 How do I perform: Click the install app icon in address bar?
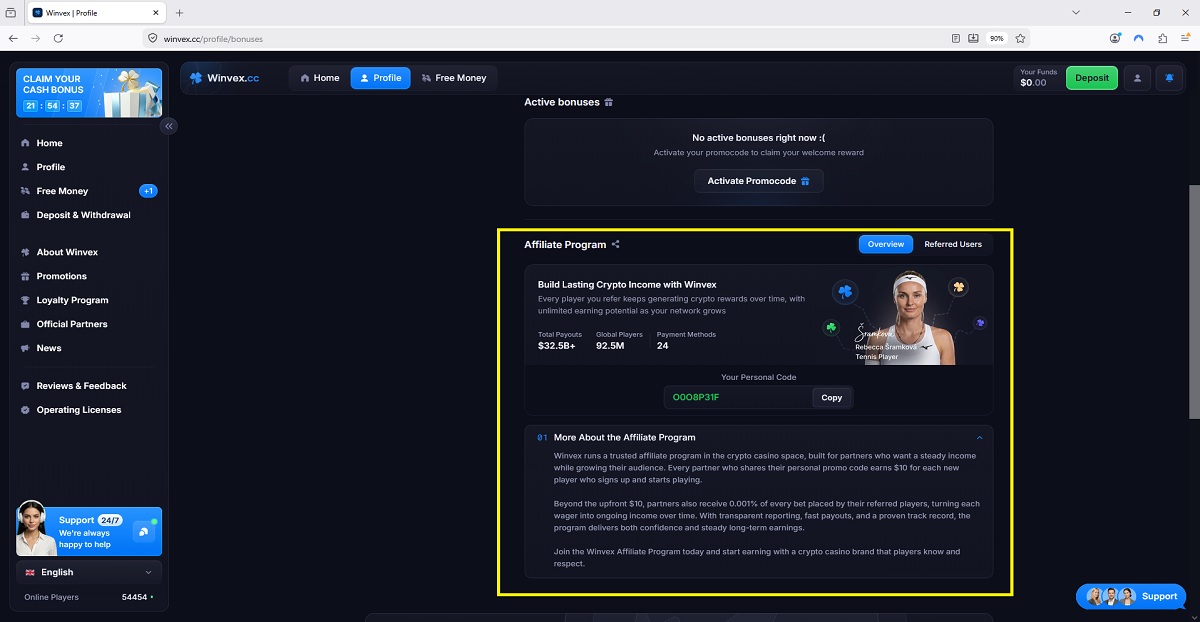[974, 38]
